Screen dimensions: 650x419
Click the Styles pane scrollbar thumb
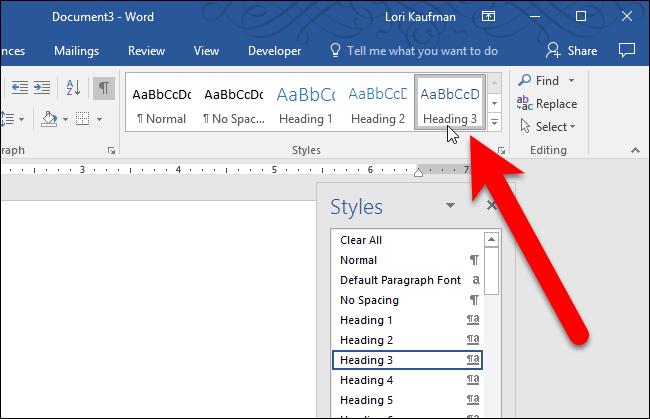pos(491,271)
